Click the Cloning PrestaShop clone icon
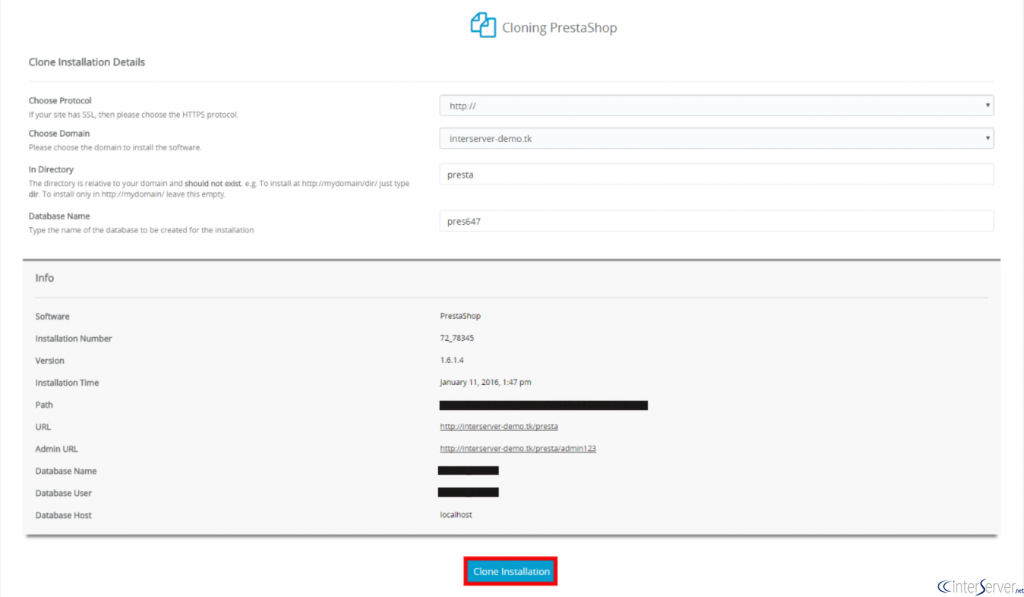Screen dimensions: 1024x597 coord(483,25)
